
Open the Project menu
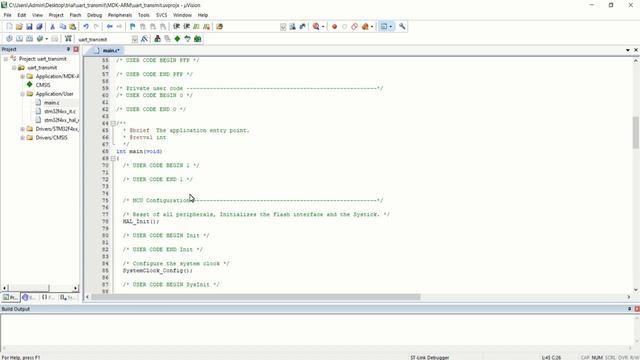click(x=56, y=15)
